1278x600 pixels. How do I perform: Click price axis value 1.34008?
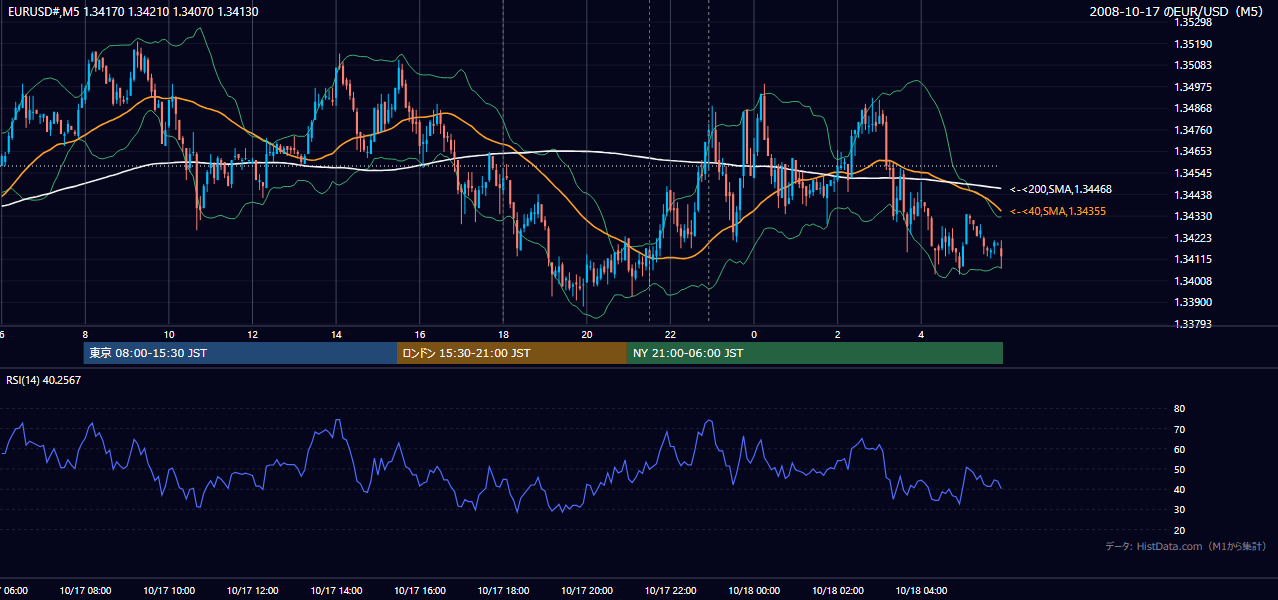coord(1193,281)
